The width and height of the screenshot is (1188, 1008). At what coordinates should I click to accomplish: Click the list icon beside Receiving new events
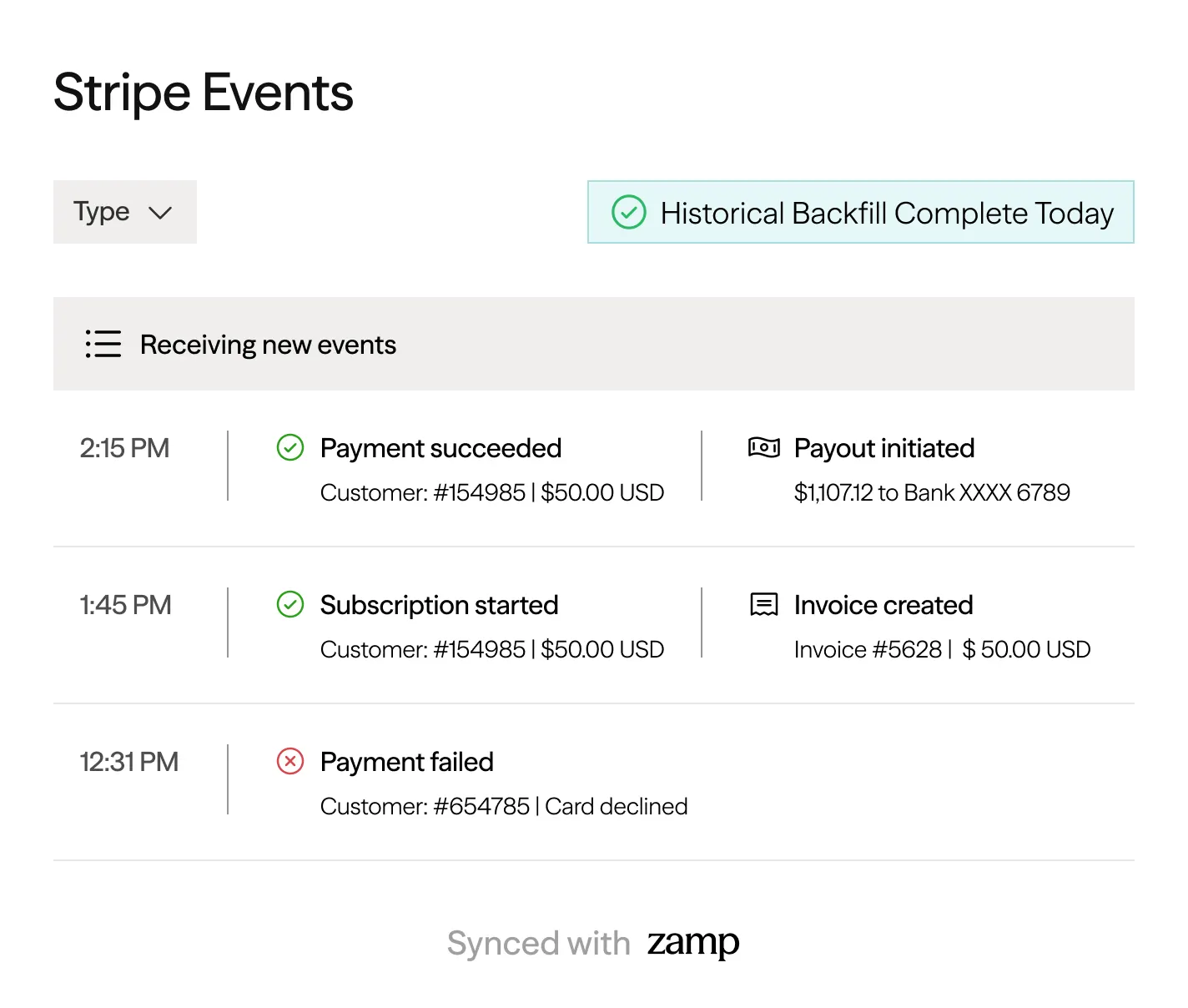click(x=103, y=344)
